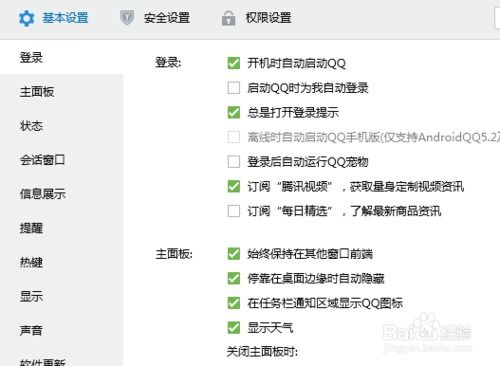Screen dimensions: 500x366
Task: Click the 主面板: section label
Action: (174, 254)
